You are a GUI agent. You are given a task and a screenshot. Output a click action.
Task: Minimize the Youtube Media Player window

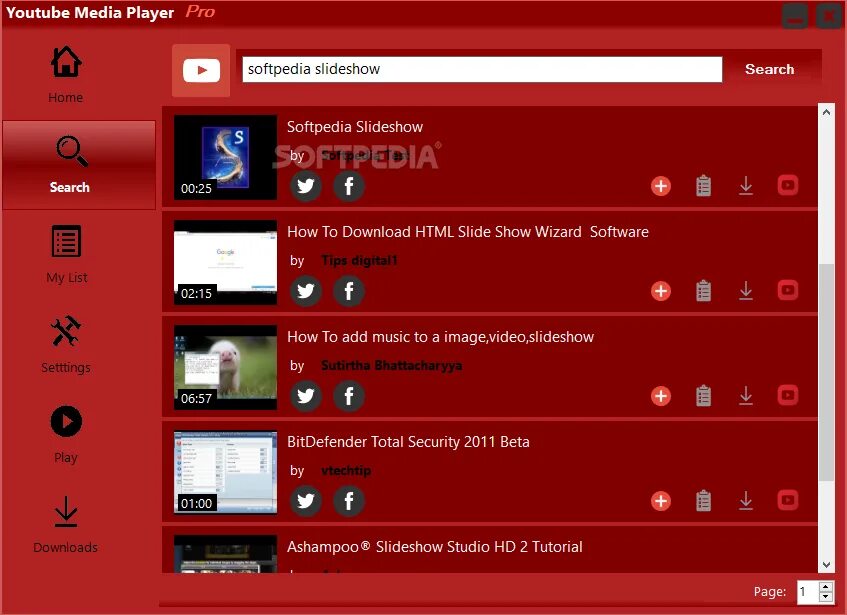795,17
